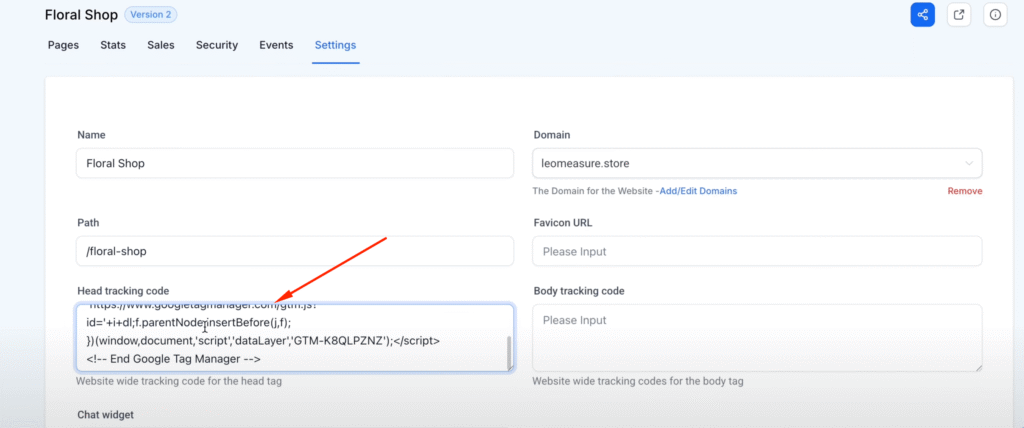Image resolution: width=1024 pixels, height=428 pixels.
Task: Click the Head tracking code scrollbar
Action: (x=509, y=350)
